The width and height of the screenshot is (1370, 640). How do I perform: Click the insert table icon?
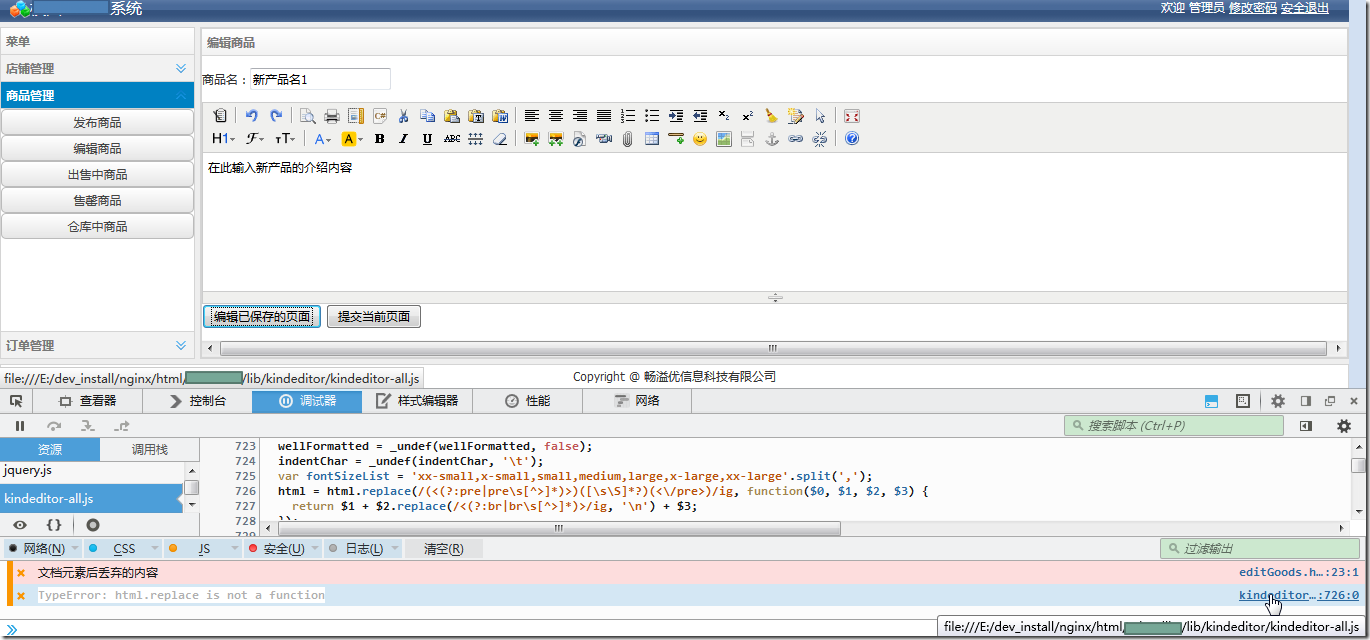coord(652,139)
